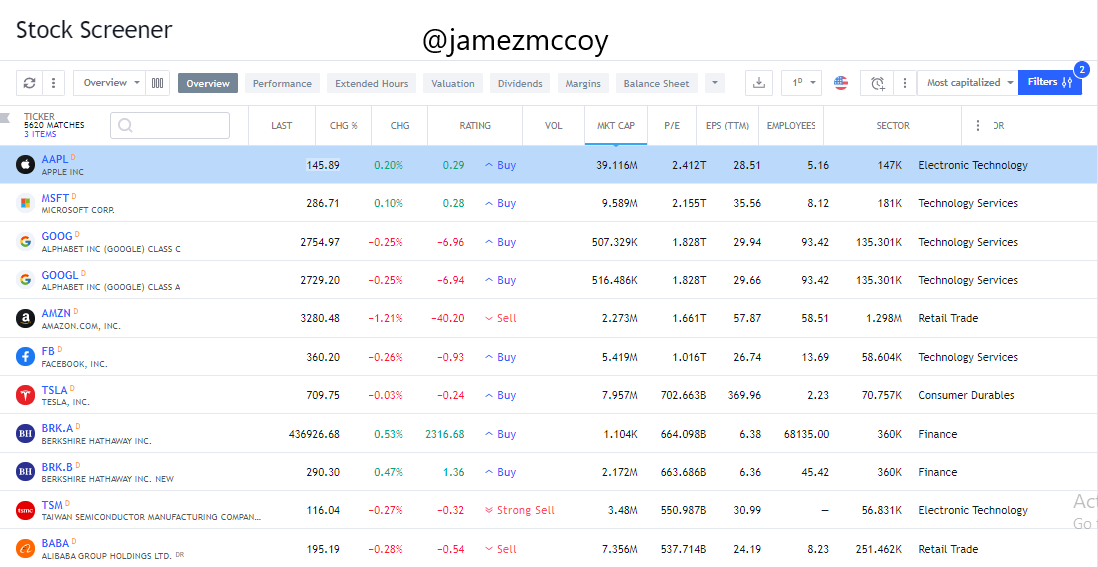Click the 3 ITEMS link under TICKER
Viewport: 1098px width, 567px height.
[41, 134]
